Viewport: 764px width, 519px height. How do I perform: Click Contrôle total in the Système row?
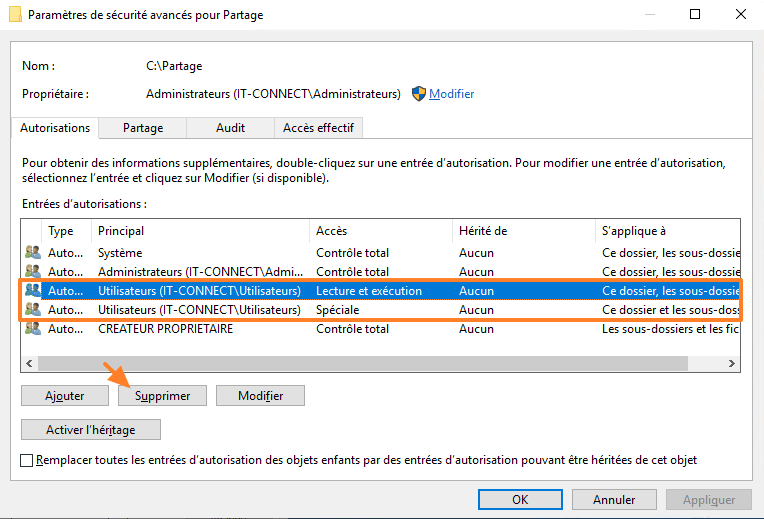click(x=352, y=252)
